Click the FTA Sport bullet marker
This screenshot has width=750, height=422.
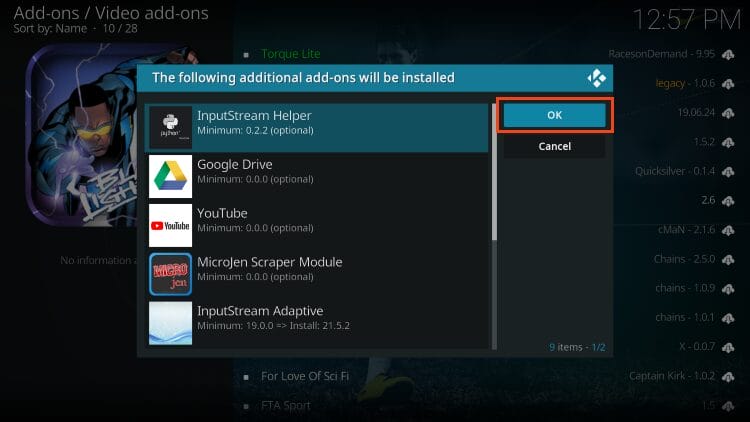246,407
